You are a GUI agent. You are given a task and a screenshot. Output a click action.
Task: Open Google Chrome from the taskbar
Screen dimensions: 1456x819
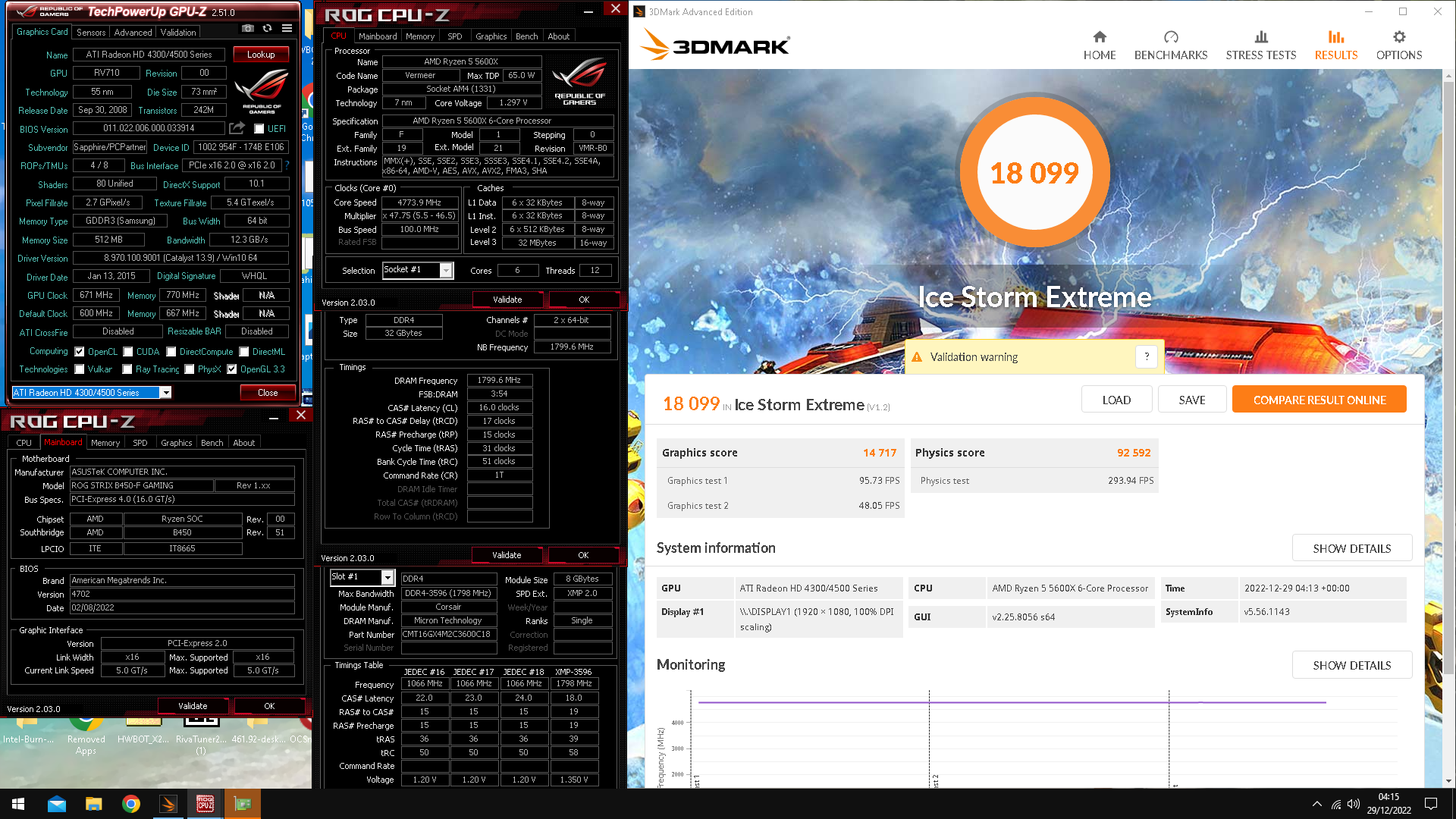[130, 804]
